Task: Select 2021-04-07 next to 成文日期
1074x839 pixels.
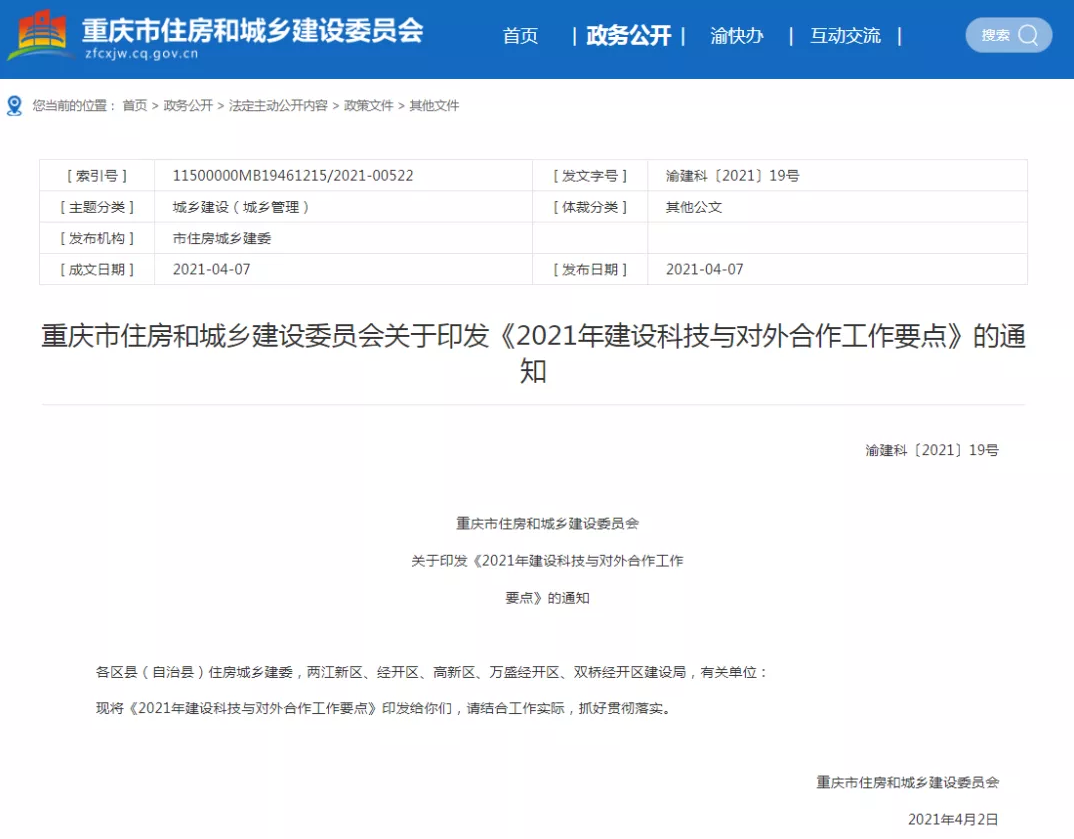Action: 212,269
